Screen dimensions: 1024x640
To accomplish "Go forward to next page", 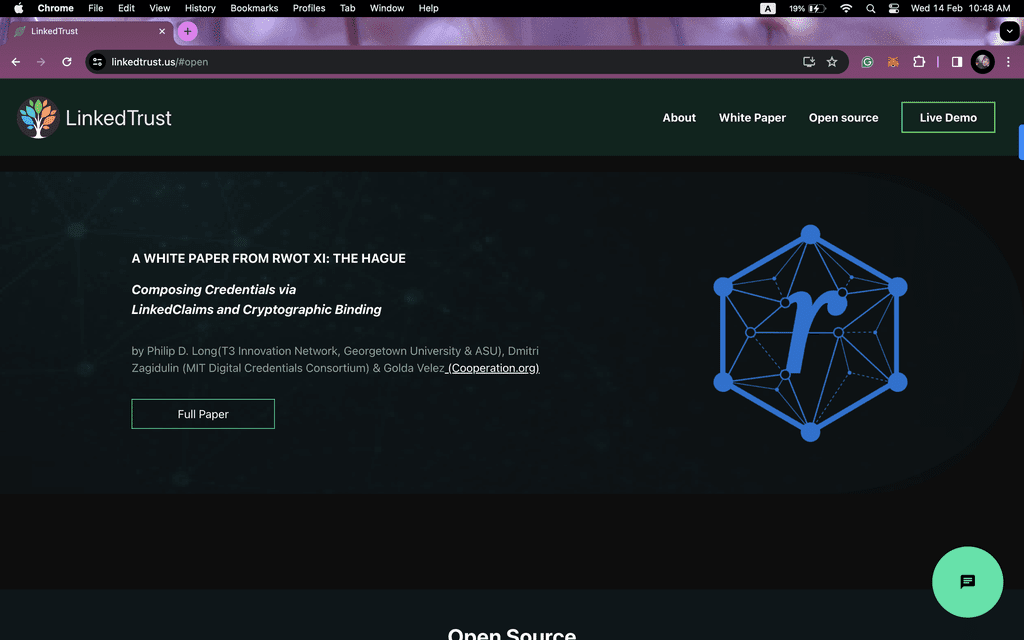I will (x=41, y=62).
